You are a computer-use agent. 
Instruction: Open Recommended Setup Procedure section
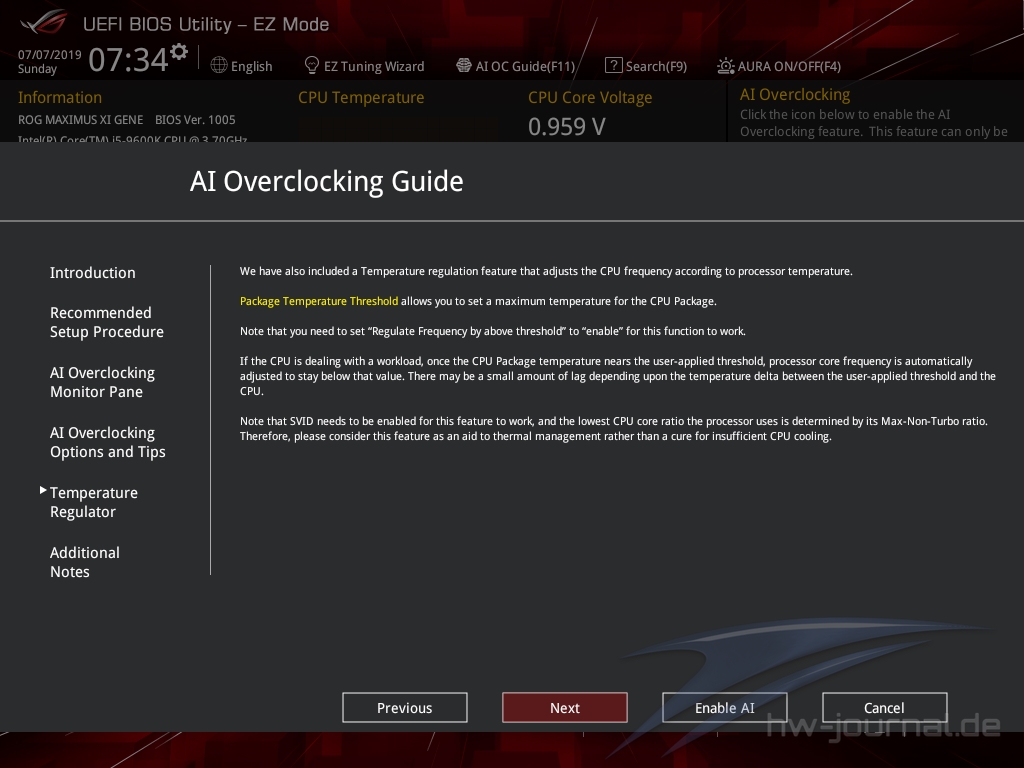(107, 322)
